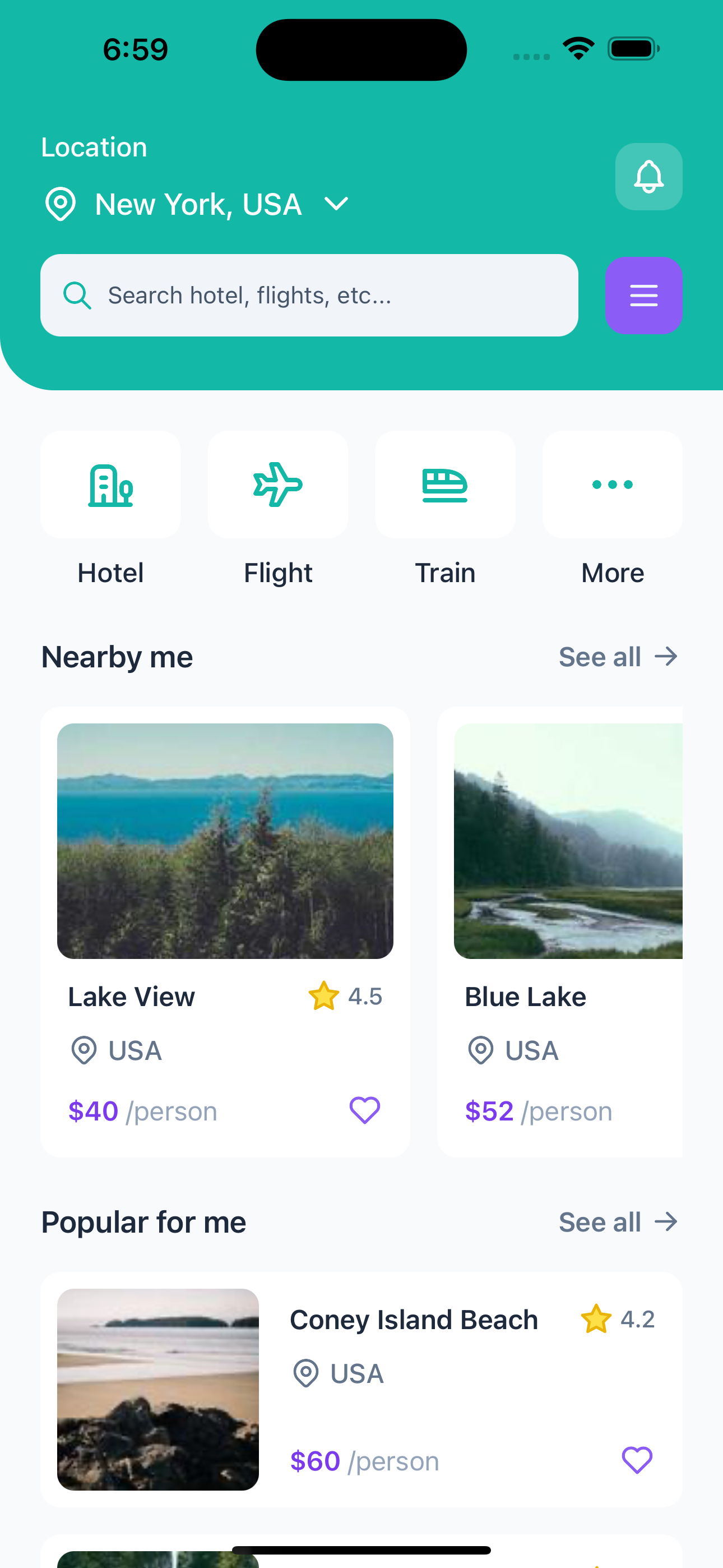
Task: Open See all for Nearby me
Action: point(618,657)
